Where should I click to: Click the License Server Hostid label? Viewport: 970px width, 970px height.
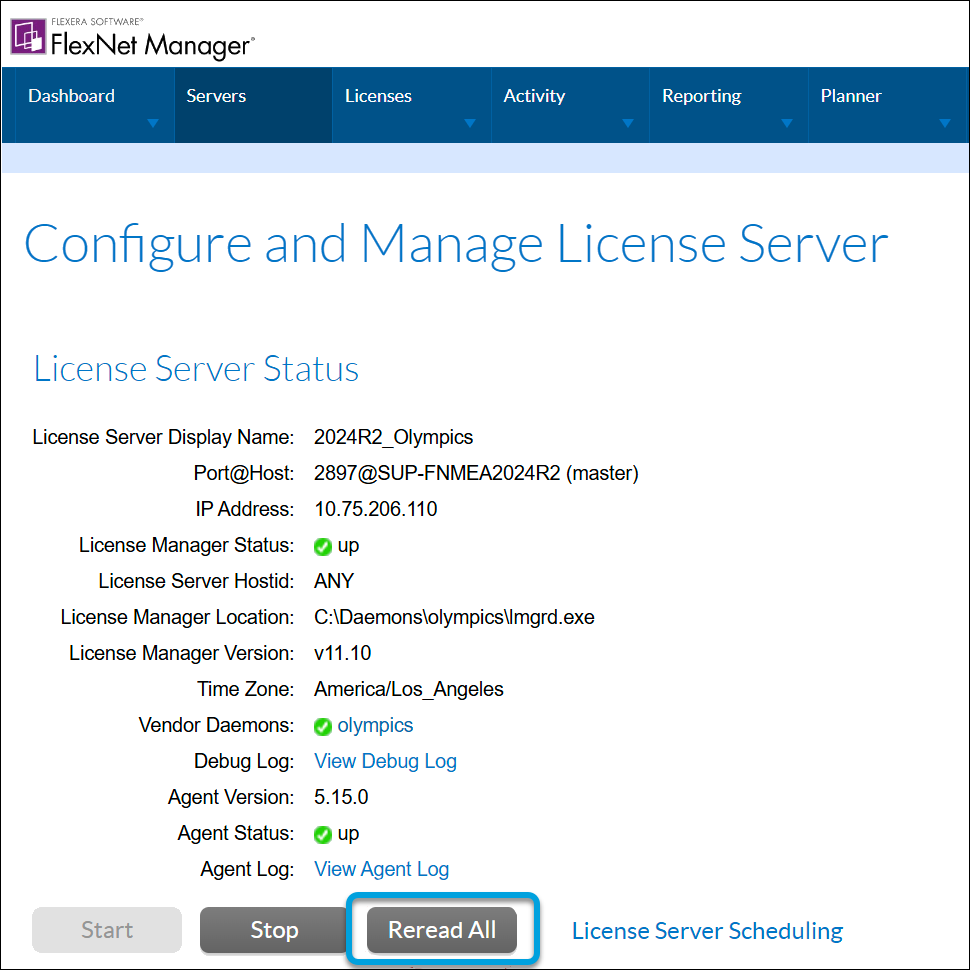(196, 581)
